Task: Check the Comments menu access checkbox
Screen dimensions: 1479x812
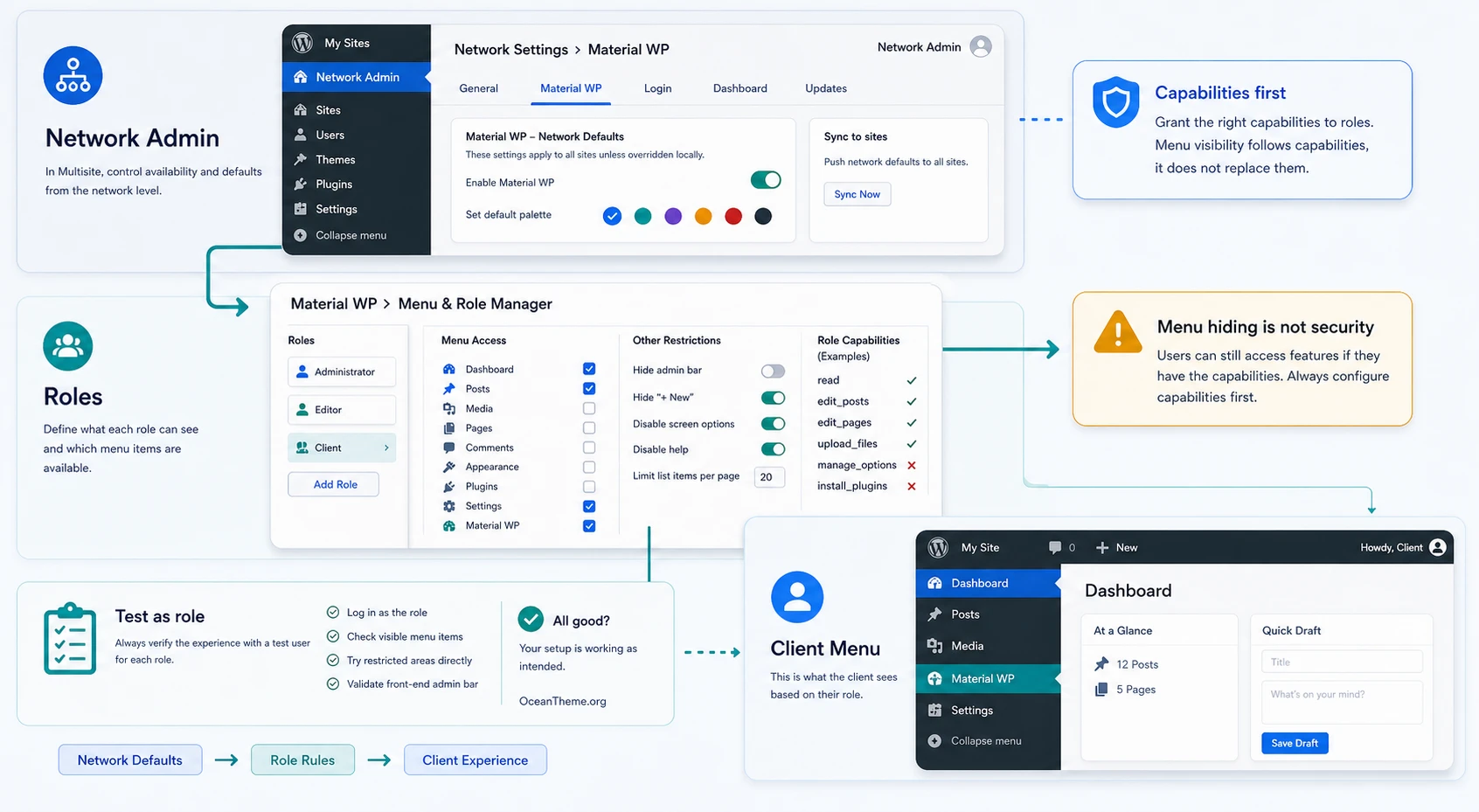Action: point(589,448)
